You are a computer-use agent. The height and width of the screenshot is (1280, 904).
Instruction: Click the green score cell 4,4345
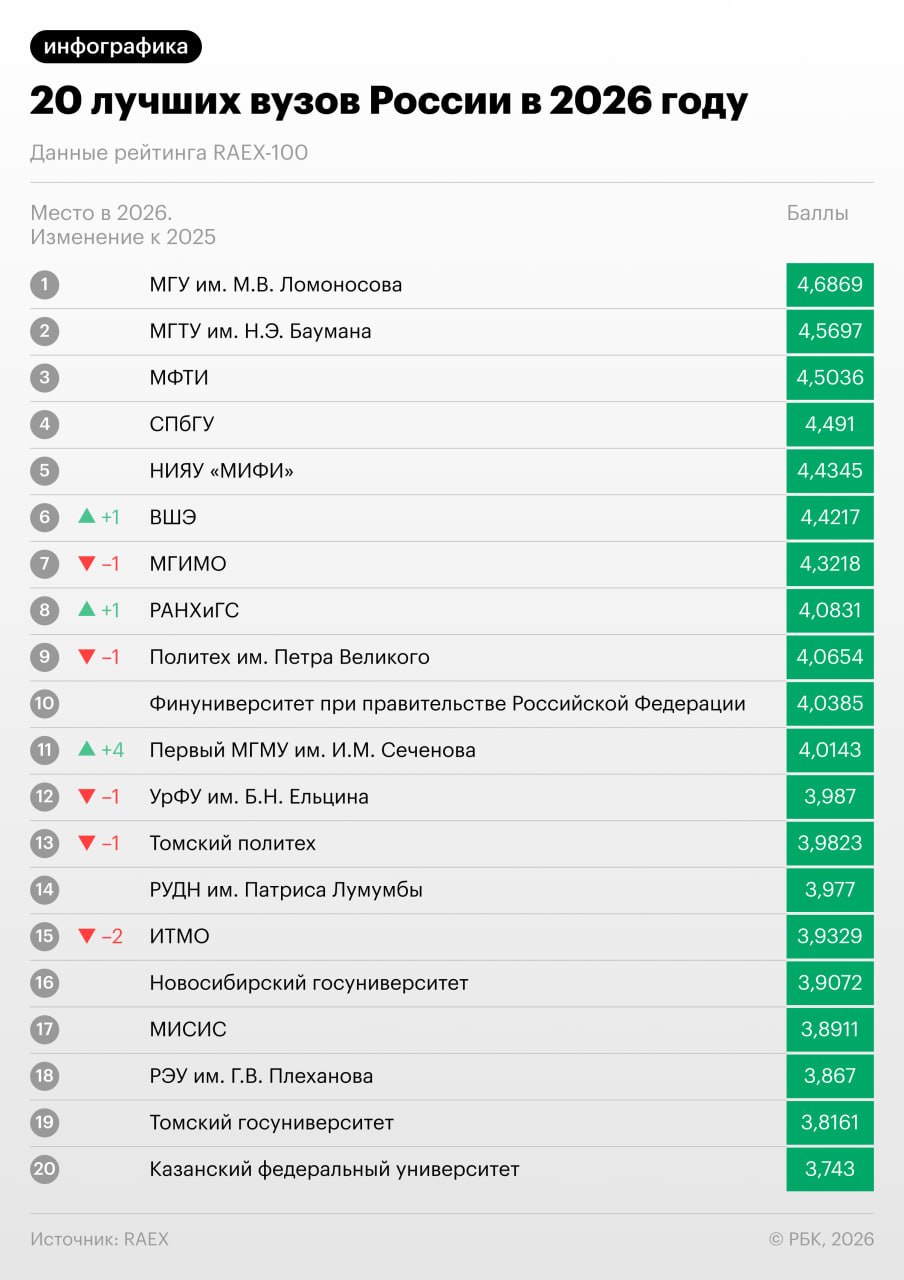[830, 471]
